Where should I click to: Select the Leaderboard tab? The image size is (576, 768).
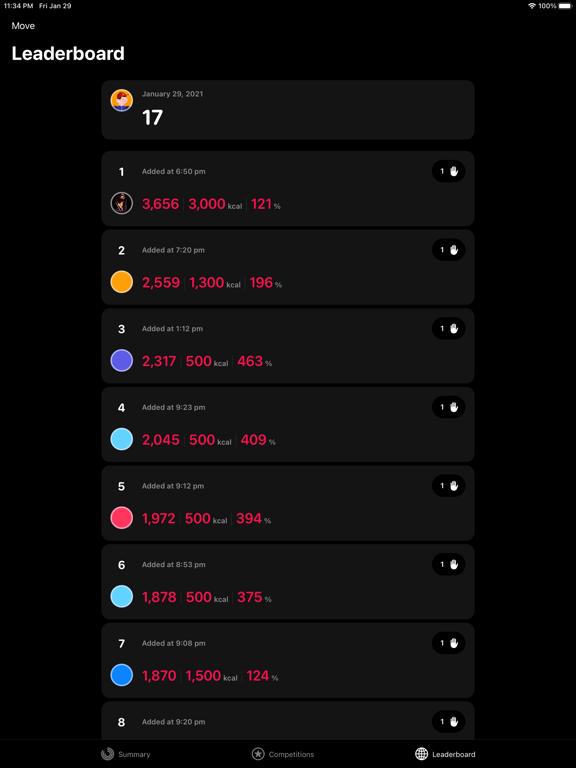pos(445,754)
